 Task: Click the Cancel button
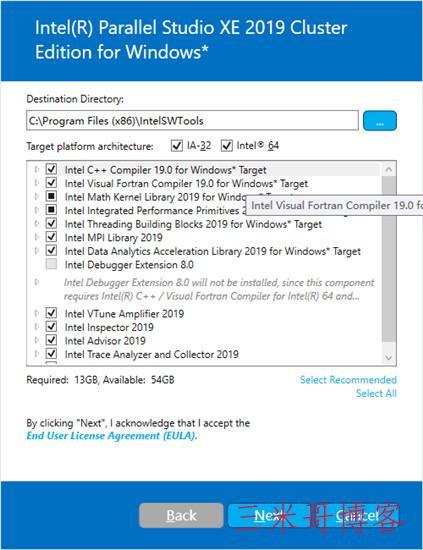click(357, 515)
